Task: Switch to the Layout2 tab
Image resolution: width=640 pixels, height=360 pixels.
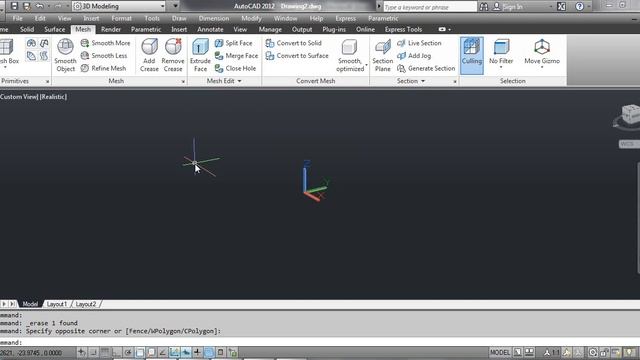Action: pyautogui.click(x=86, y=304)
